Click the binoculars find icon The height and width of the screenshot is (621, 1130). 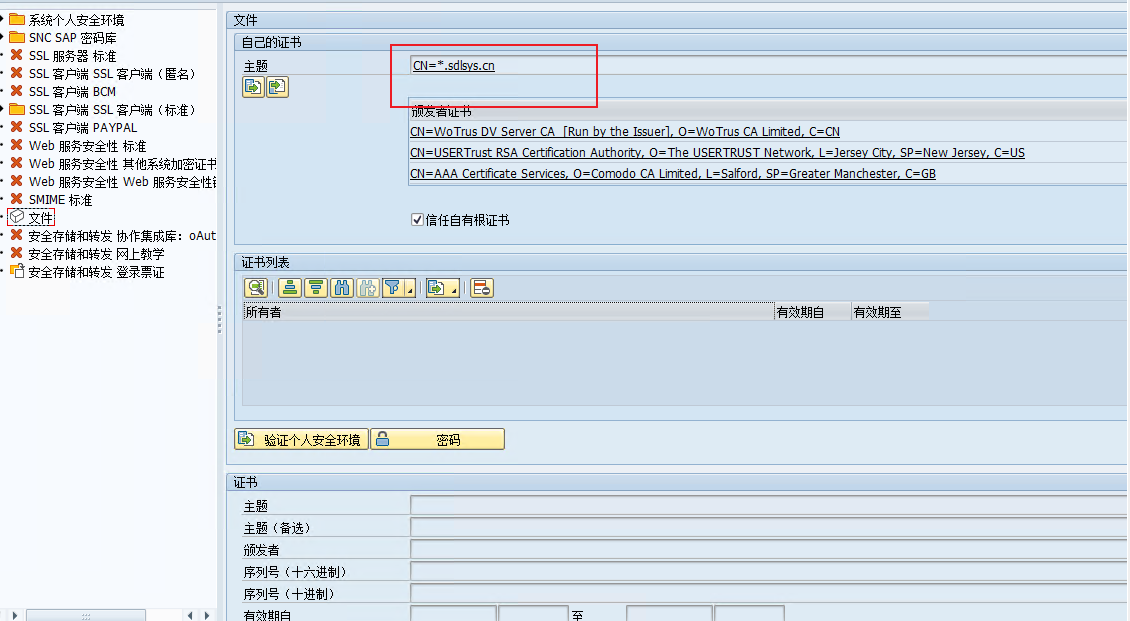342,288
